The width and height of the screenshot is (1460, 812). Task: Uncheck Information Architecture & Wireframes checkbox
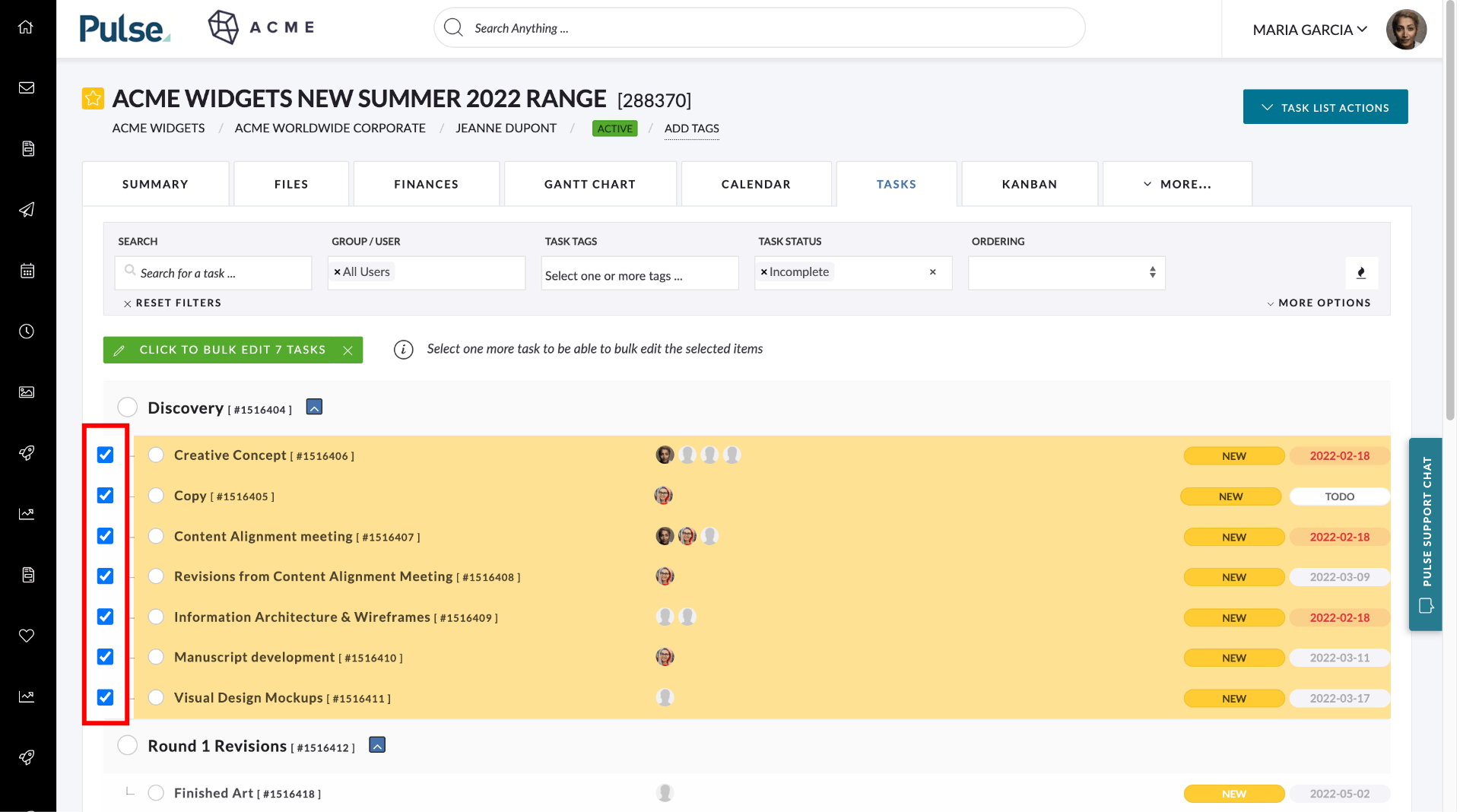tap(105, 617)
